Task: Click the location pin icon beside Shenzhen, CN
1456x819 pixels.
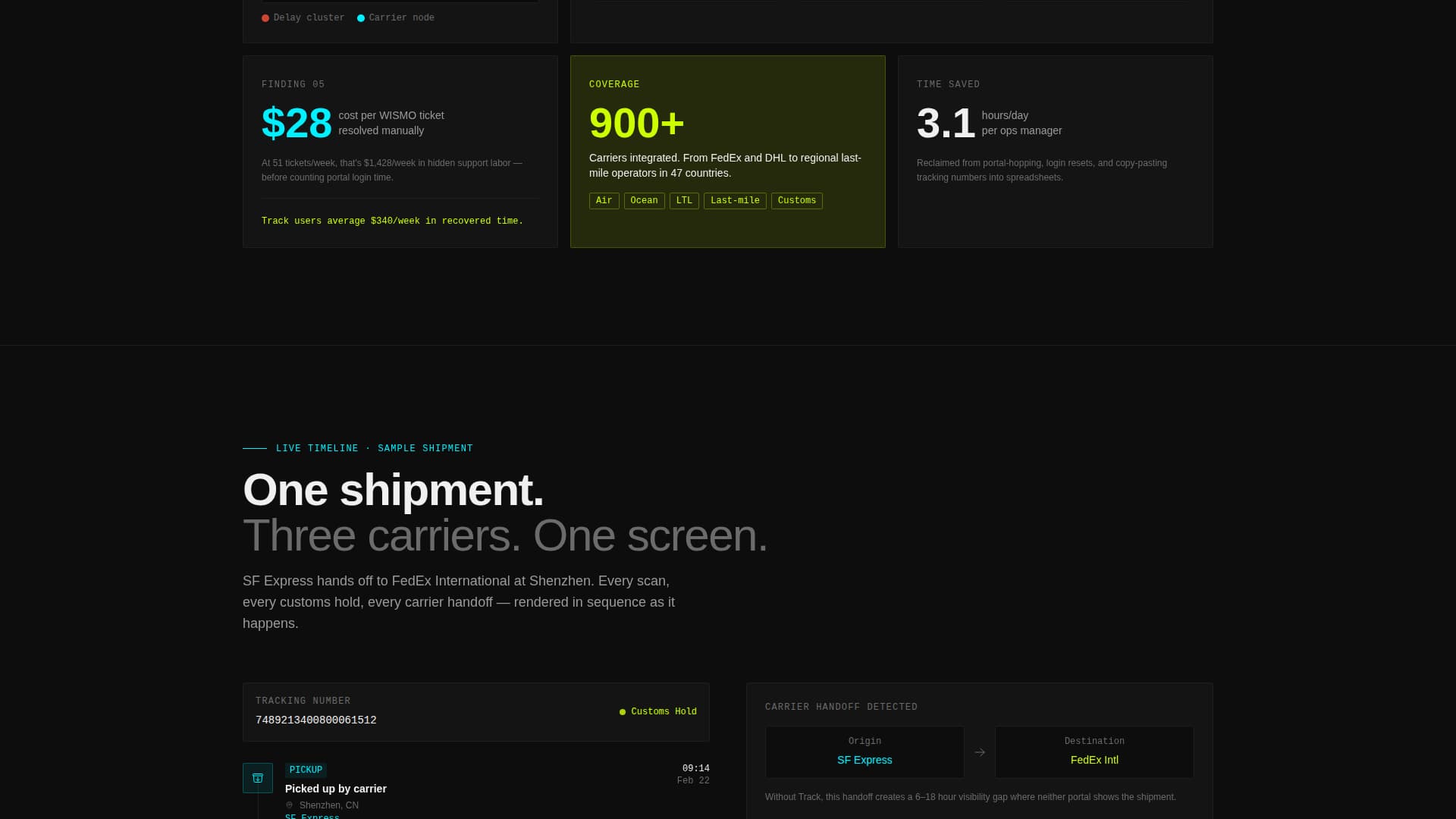Action: click(x=289, y=805)
